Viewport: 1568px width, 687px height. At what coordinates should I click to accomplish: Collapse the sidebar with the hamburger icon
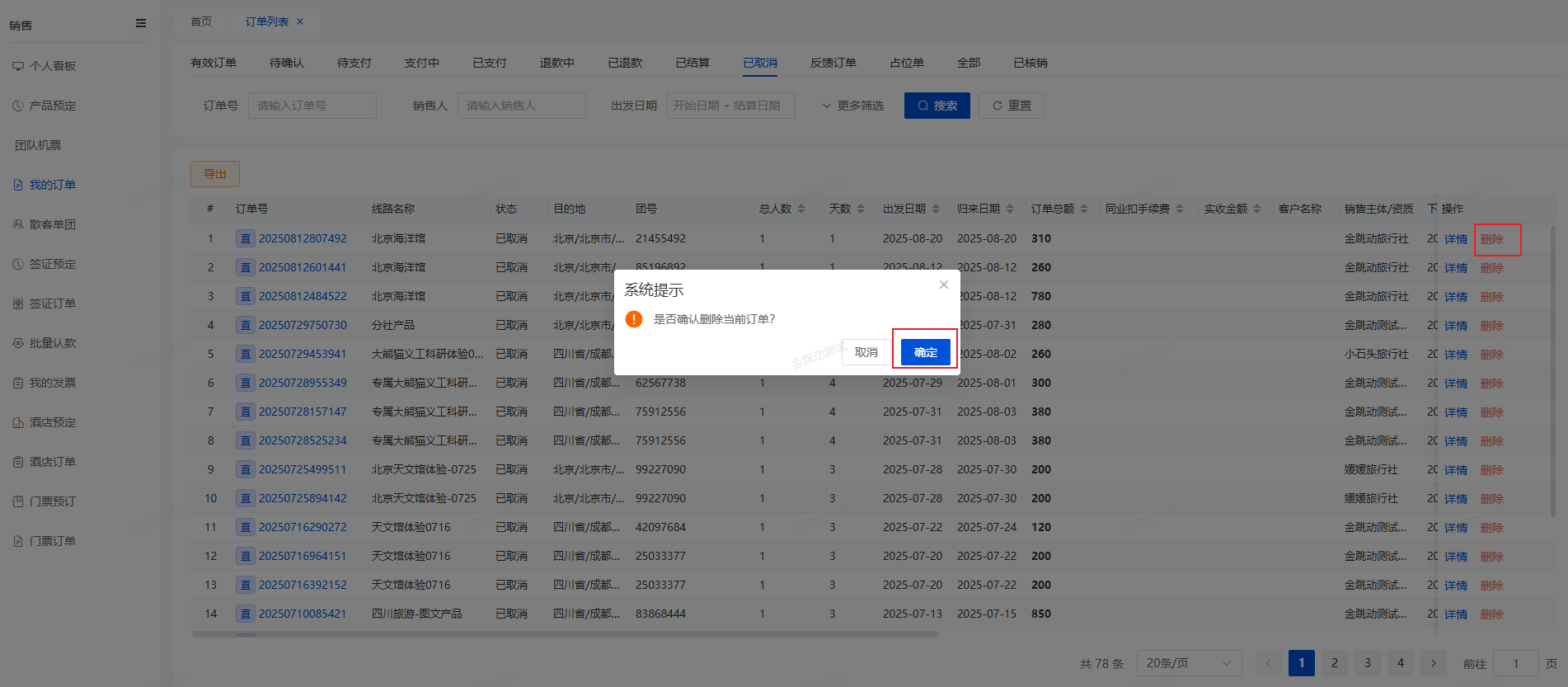click(x=141, y=23)
